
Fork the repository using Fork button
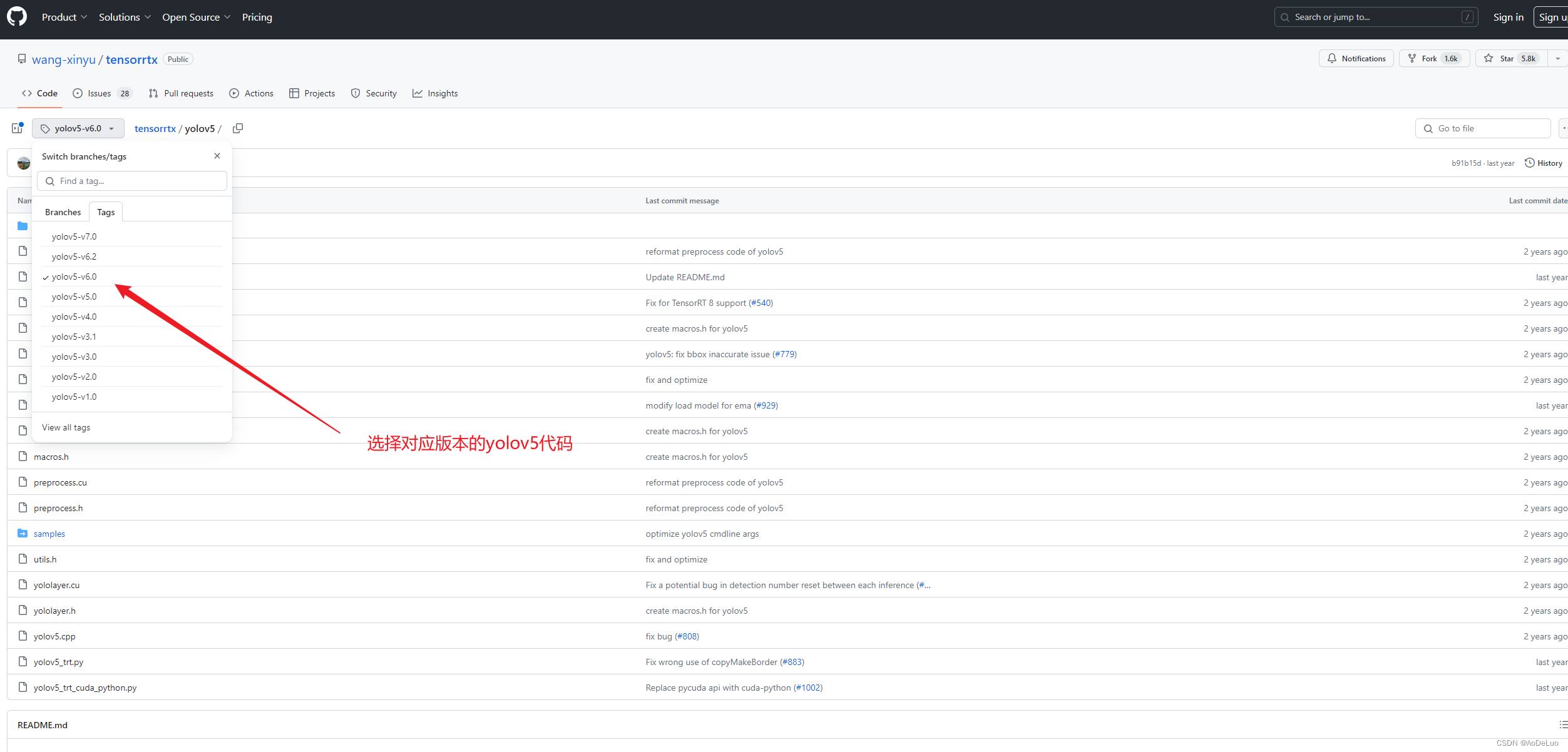[1434, 58]
